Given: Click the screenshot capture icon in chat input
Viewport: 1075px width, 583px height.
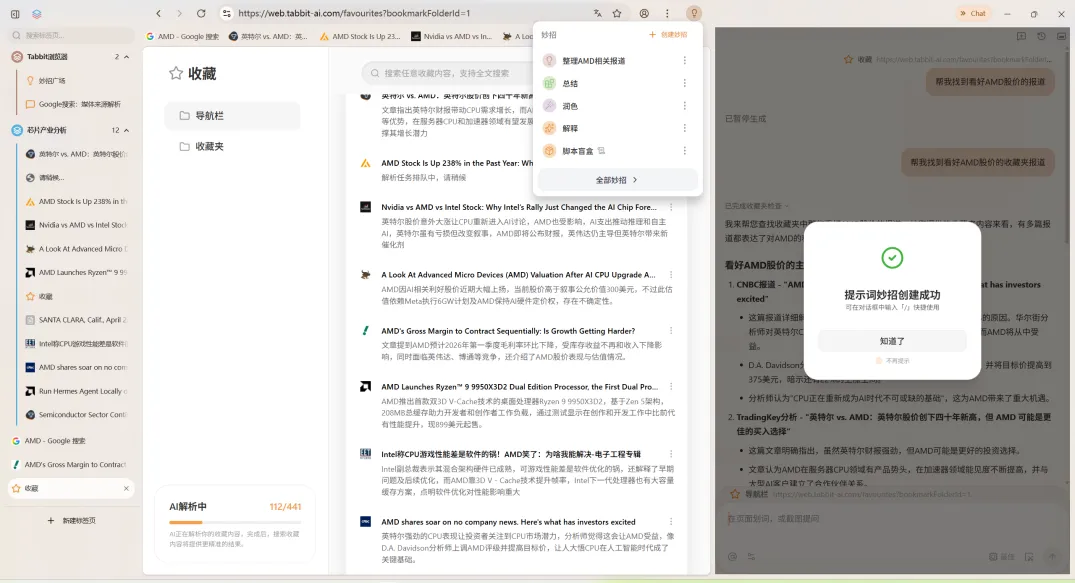Looking at the screenshot, I should click(1029, 557).
